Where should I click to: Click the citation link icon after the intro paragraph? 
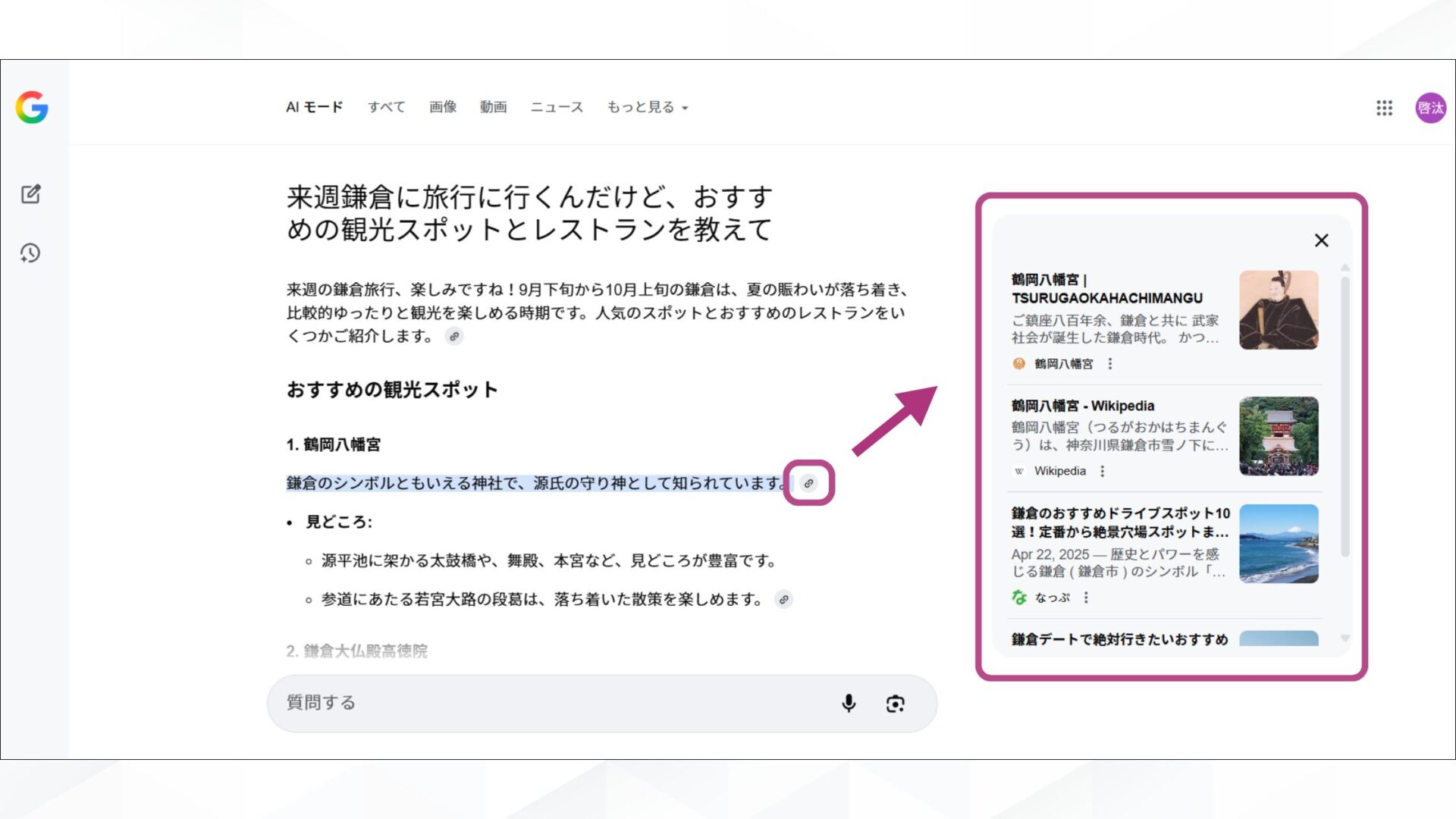455,337
